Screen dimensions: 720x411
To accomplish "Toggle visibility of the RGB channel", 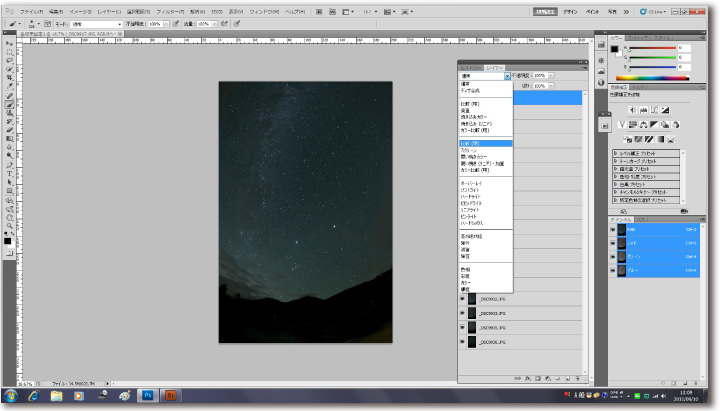I will tap(612, 229).
